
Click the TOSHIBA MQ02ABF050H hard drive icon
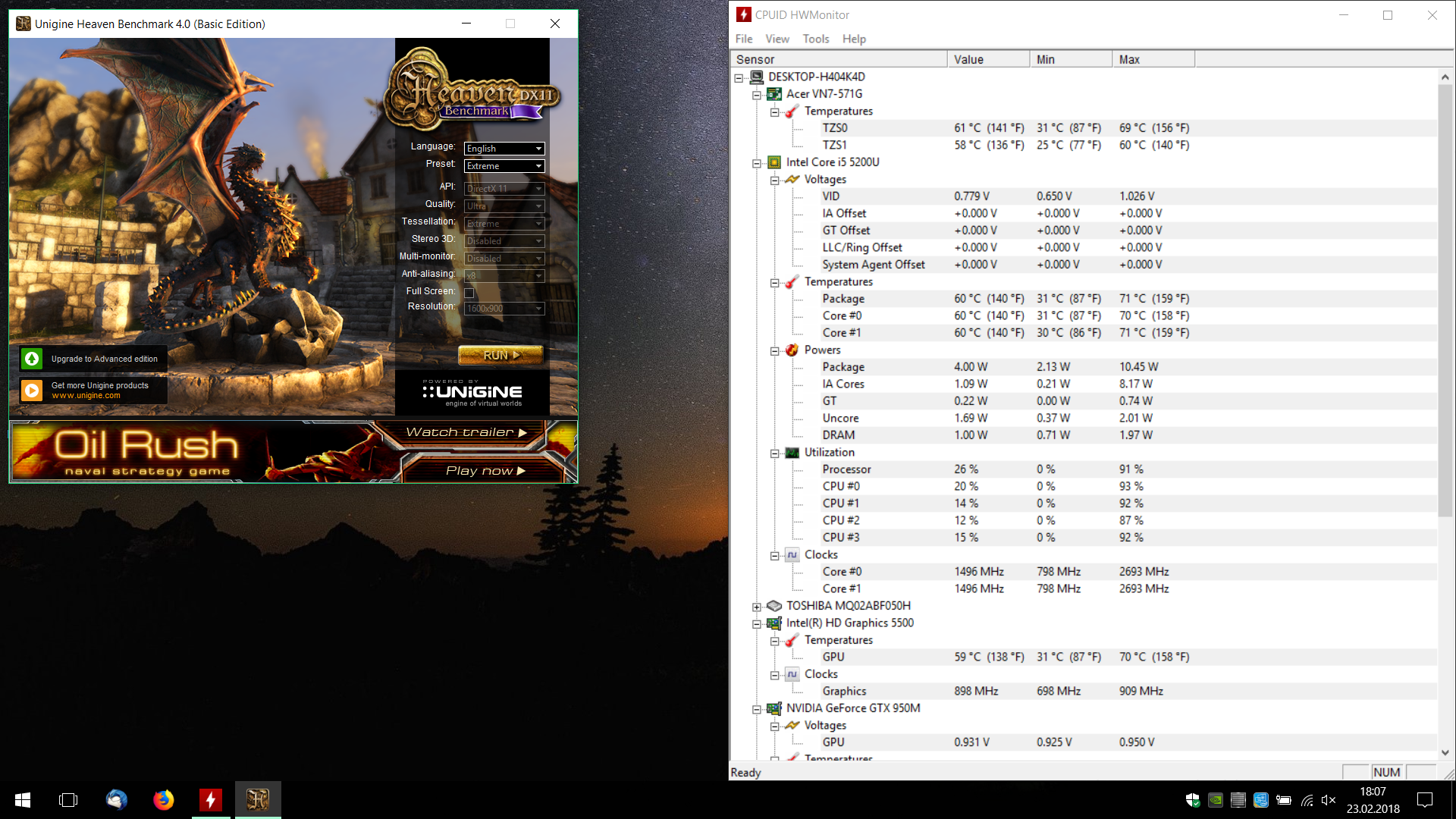coord(773,606)
